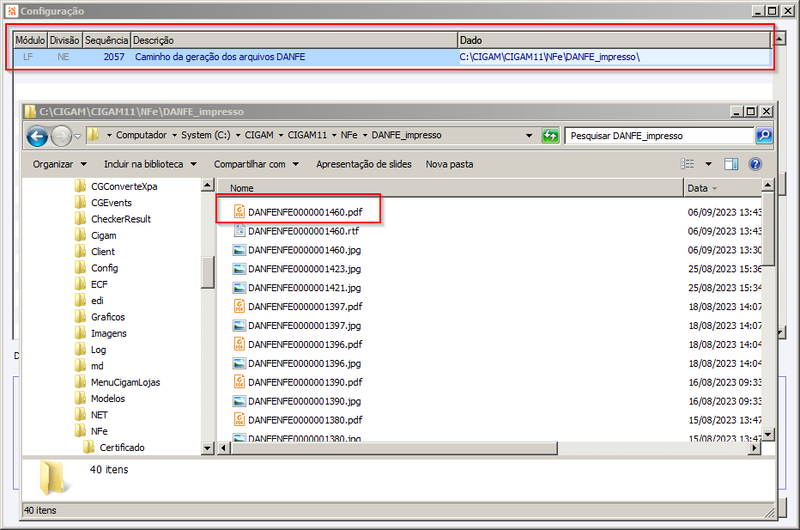Open the recent locations dropdown beside Forward

point(78,136)
